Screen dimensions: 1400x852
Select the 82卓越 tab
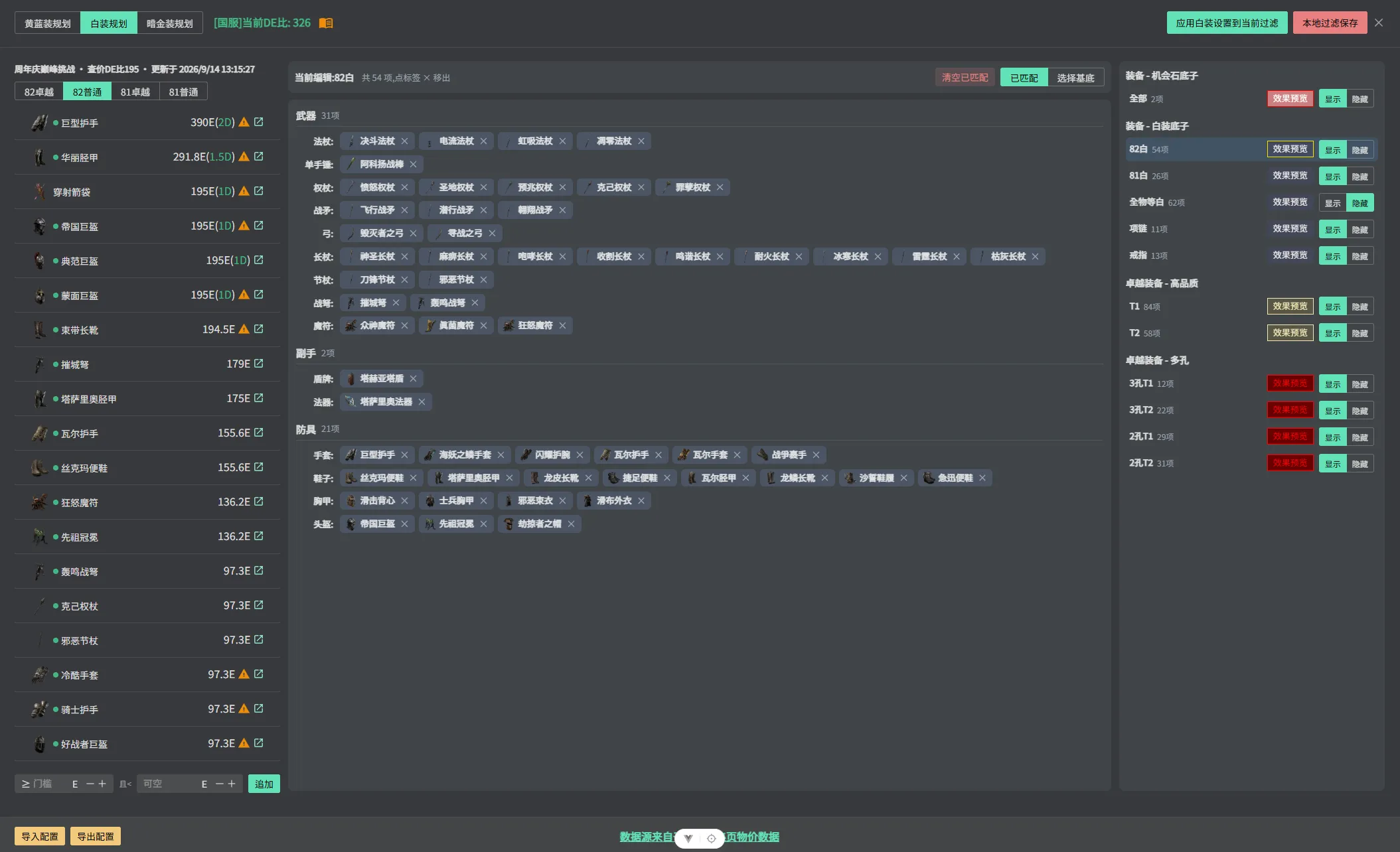(x=39, y=92)
